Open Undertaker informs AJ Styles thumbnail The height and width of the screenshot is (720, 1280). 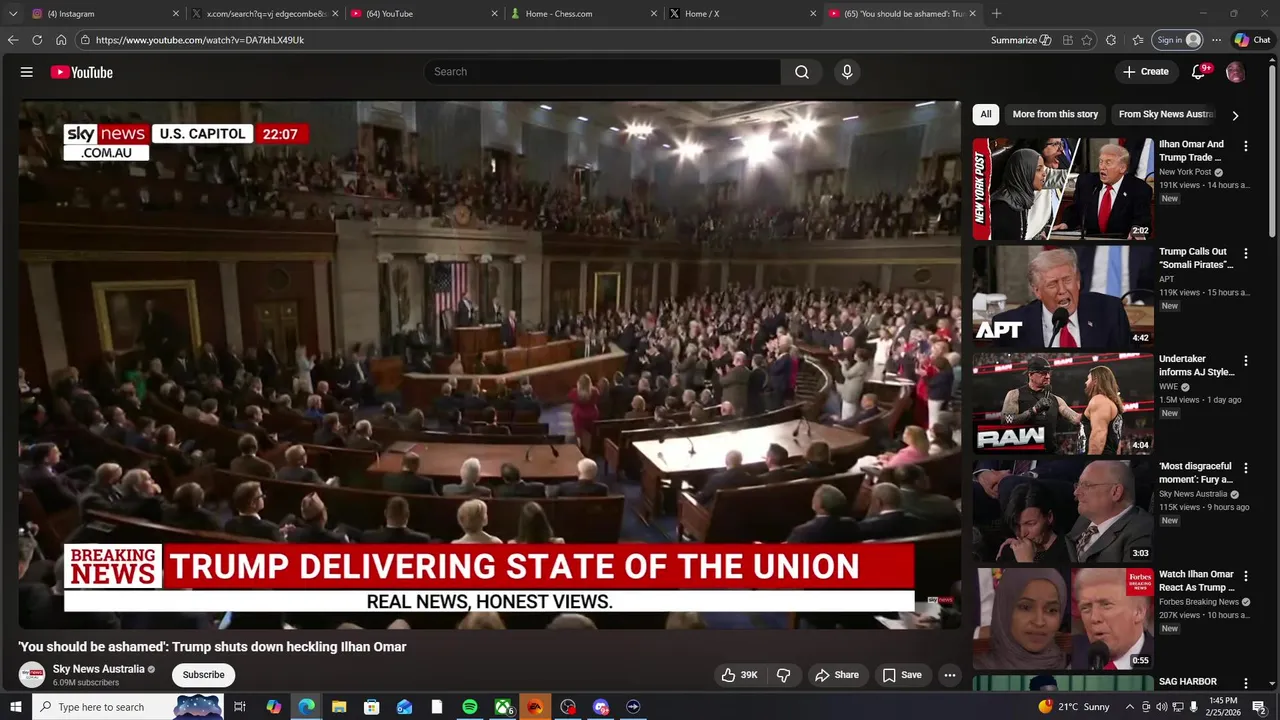[1063, 404]
